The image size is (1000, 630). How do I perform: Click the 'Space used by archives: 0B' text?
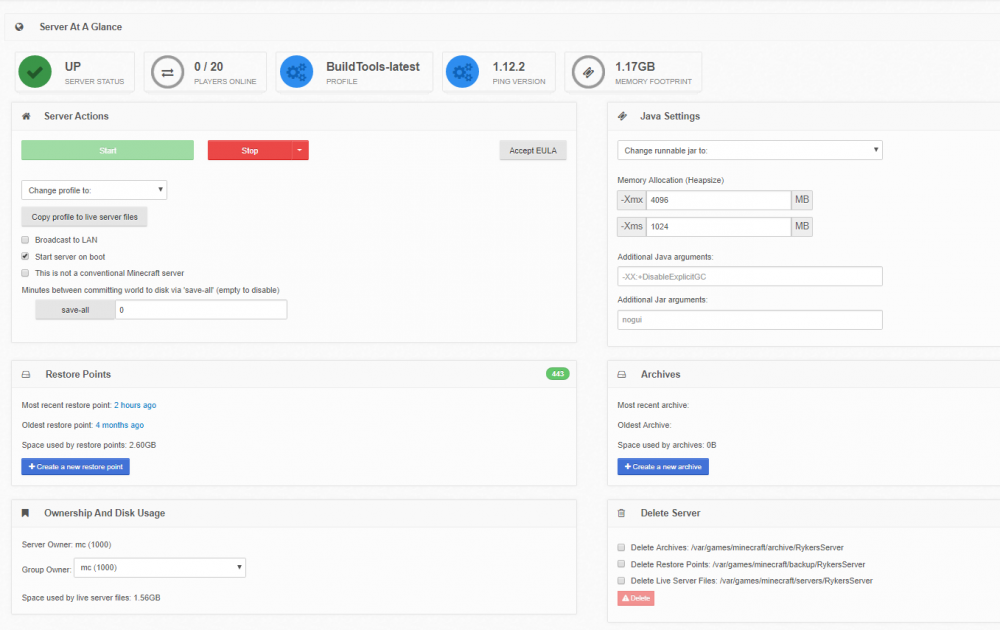click(x=666, y=445)
